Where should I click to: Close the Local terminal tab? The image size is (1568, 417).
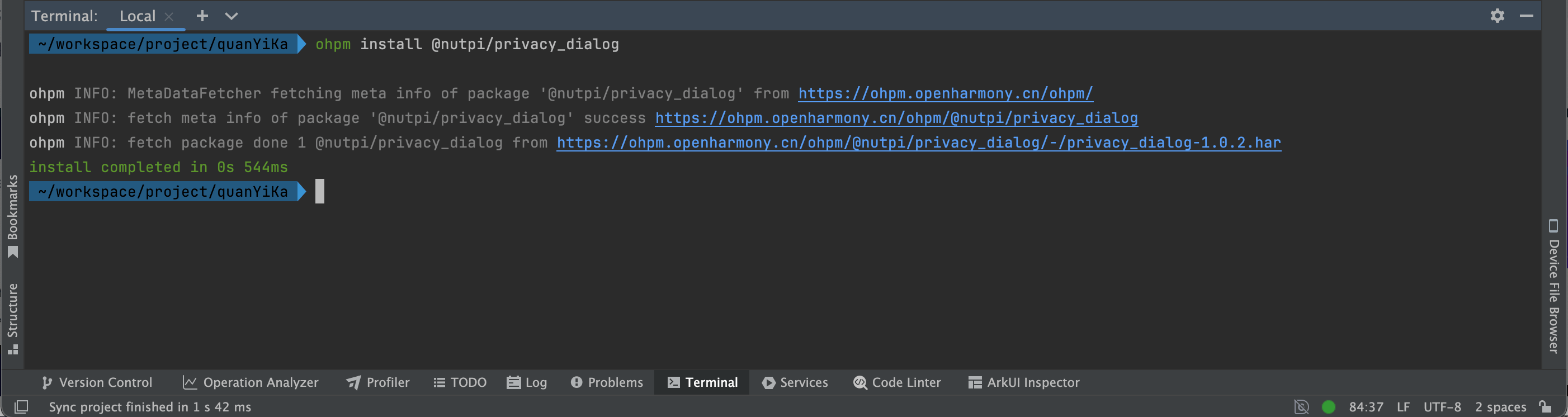point(169,17)
